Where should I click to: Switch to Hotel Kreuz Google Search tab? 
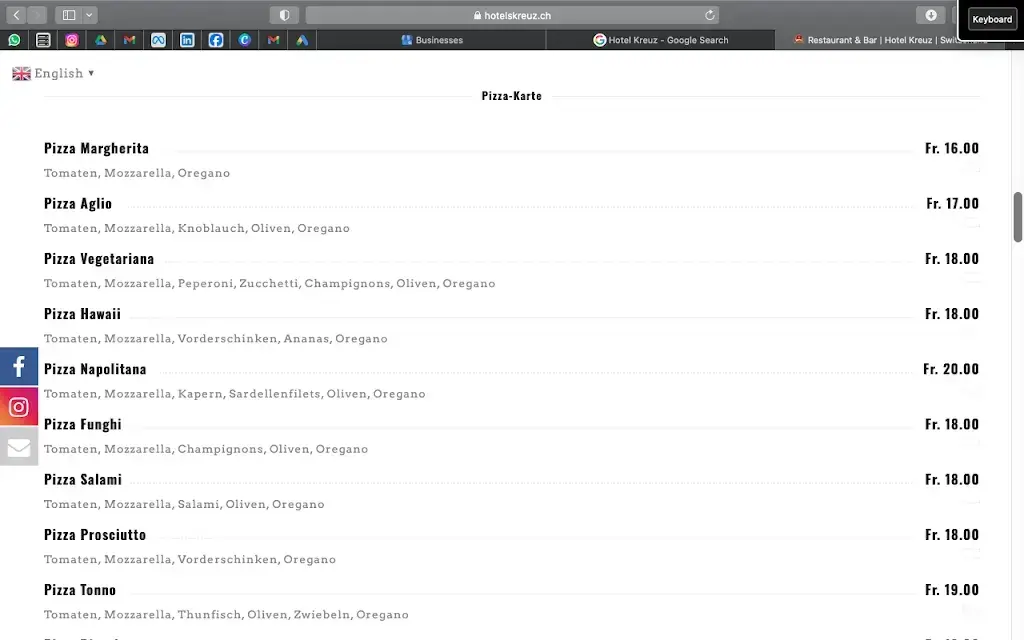(661, 40)
